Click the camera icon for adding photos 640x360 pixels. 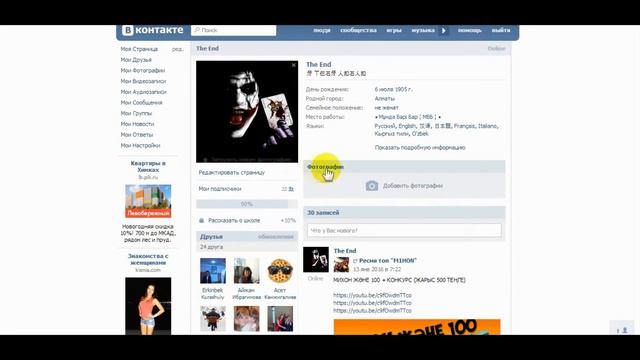coord(371,186)
